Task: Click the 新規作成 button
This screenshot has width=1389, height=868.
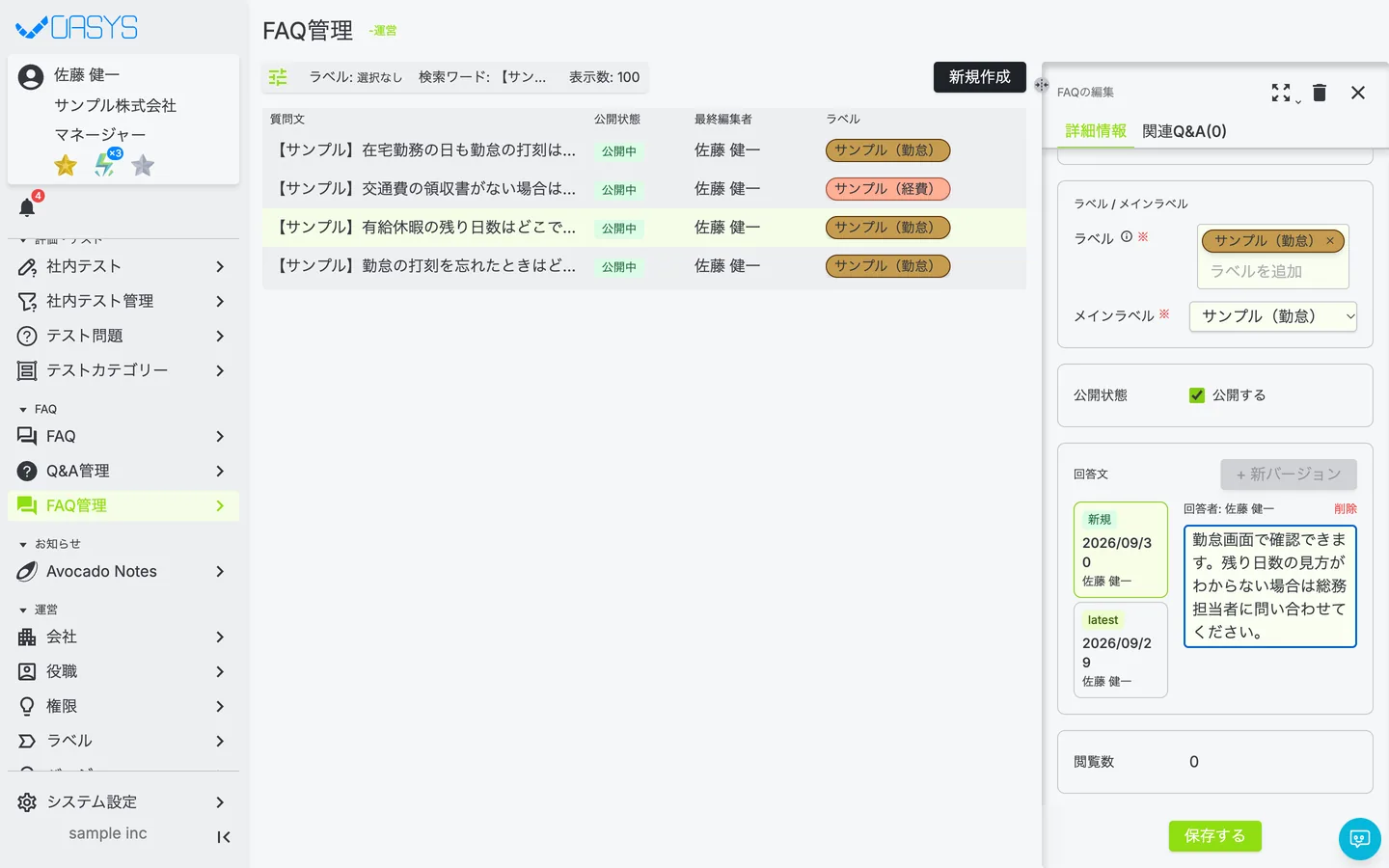Action: pos(980,77)
